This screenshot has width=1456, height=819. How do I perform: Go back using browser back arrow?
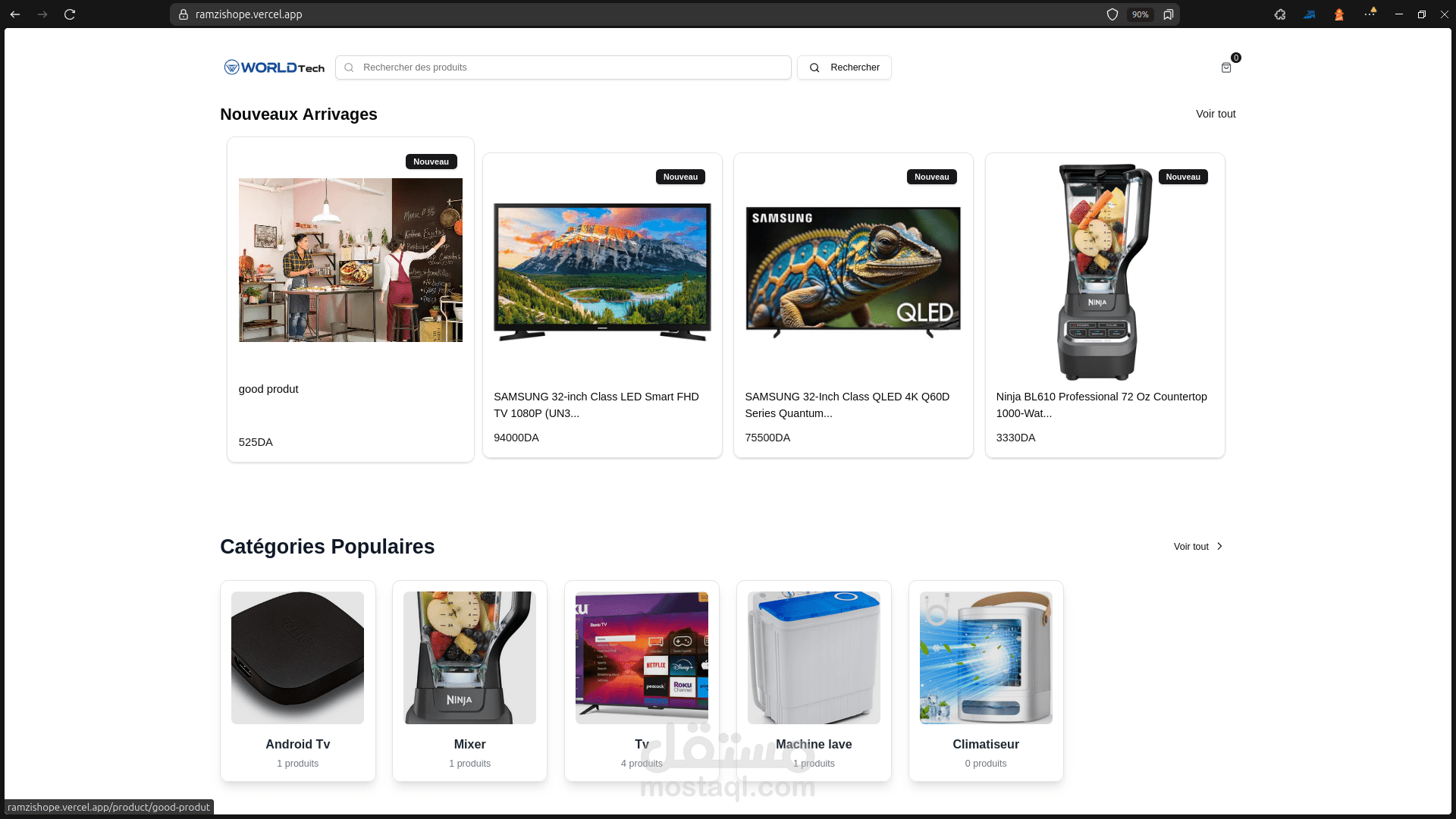click(x=15, y=14)
